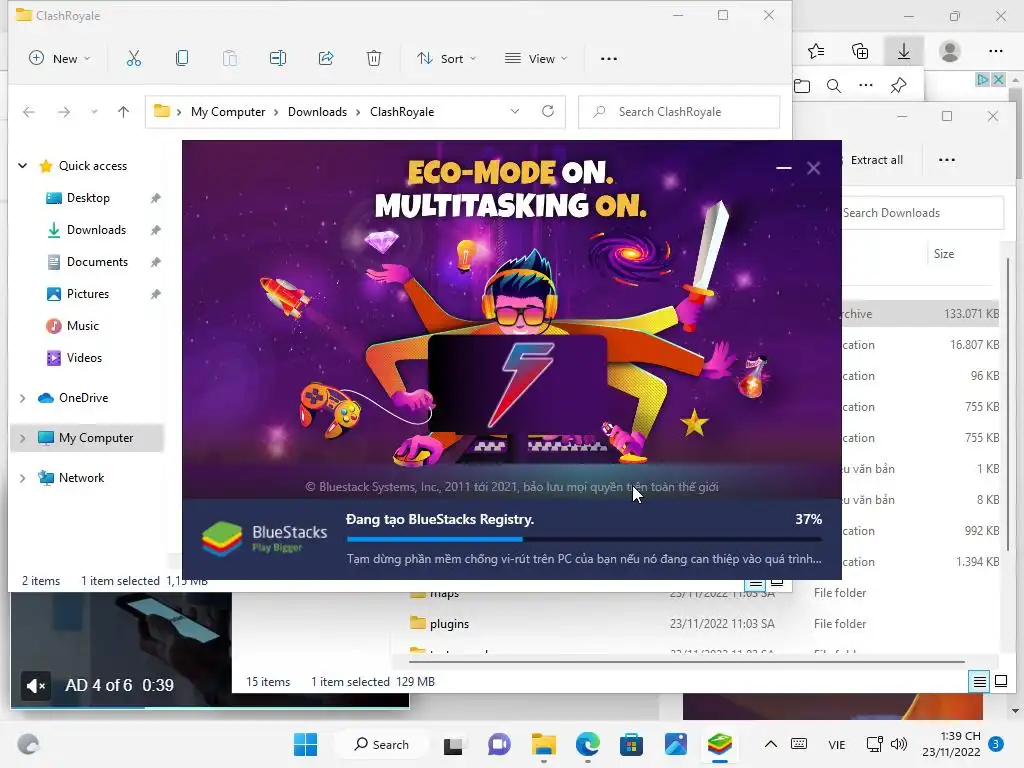Click Downloads in the address breadcrumb

coord(317,112)
